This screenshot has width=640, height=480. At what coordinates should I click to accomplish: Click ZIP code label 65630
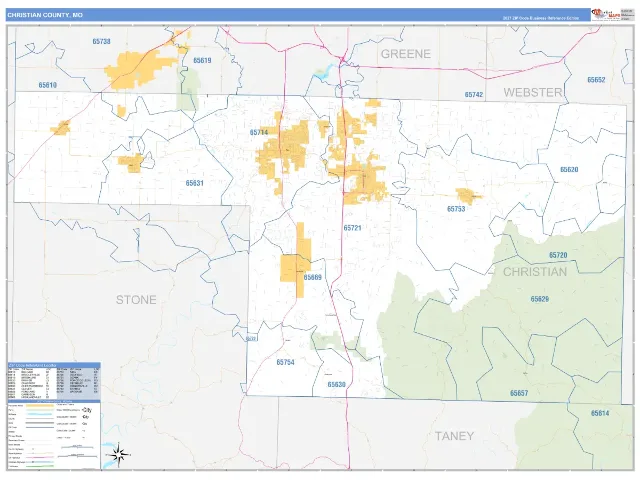pos(336,384)
